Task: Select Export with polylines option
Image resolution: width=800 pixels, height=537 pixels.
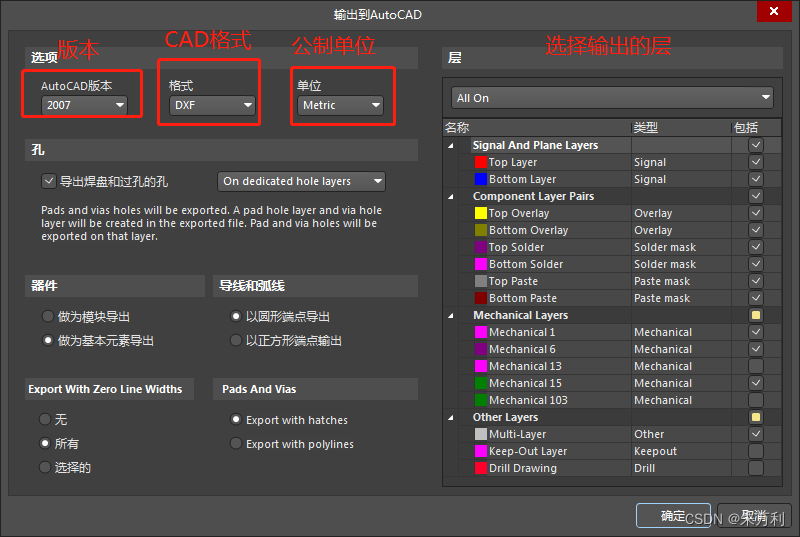Action: click(236, 444)
